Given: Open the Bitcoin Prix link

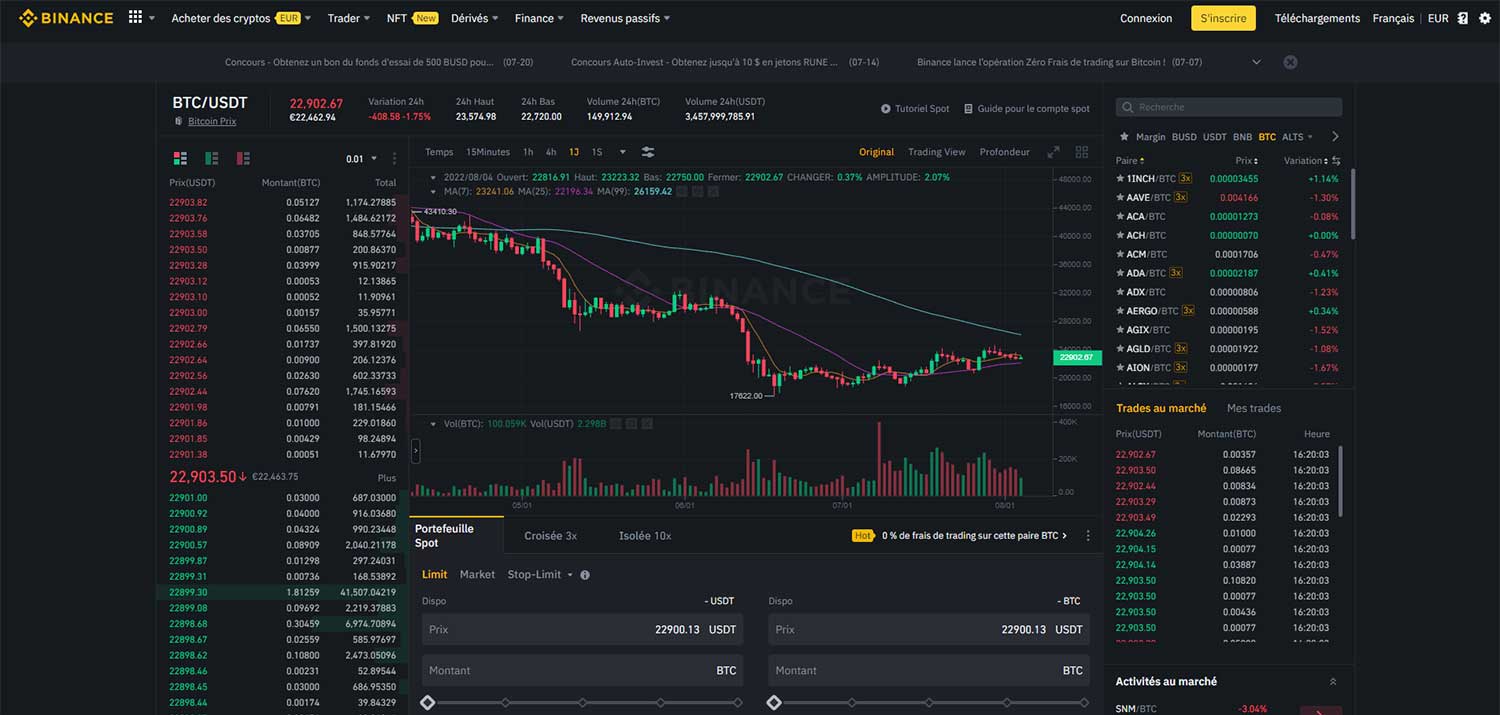Looking at the screenshot, I should pyautogui.click(x=212, y=121).
